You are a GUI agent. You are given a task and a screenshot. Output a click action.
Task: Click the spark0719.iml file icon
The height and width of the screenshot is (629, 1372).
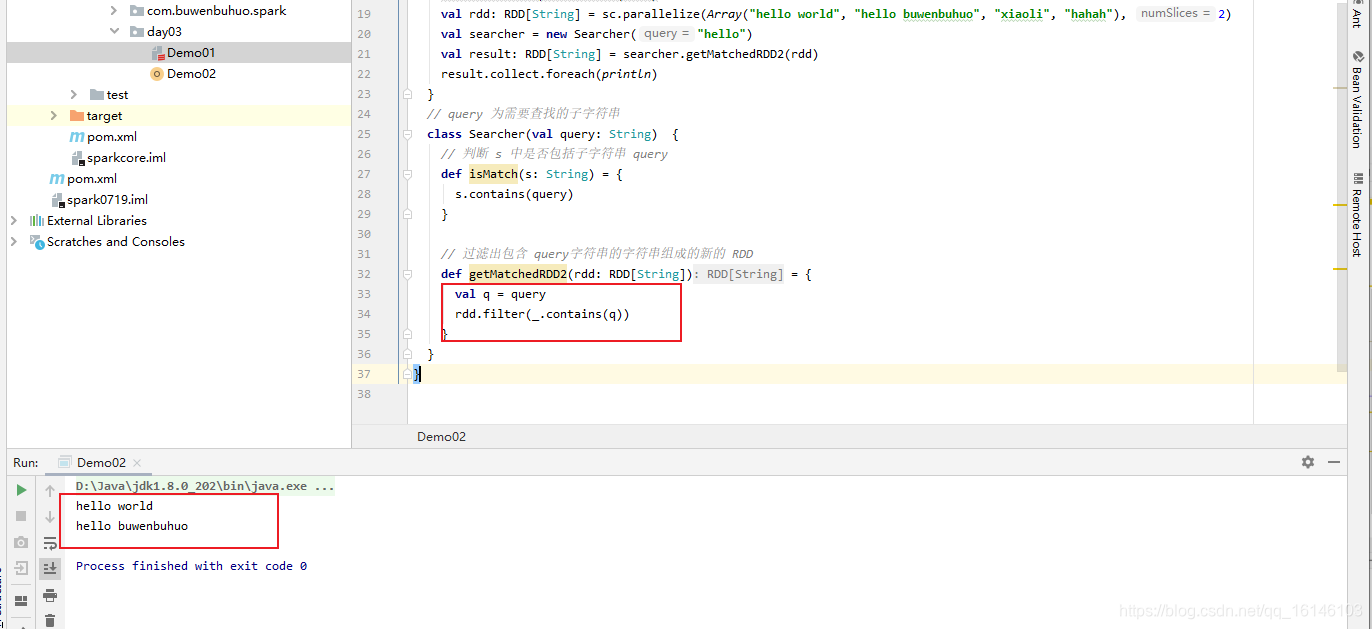pyautogui.click(x=58, y=199)
